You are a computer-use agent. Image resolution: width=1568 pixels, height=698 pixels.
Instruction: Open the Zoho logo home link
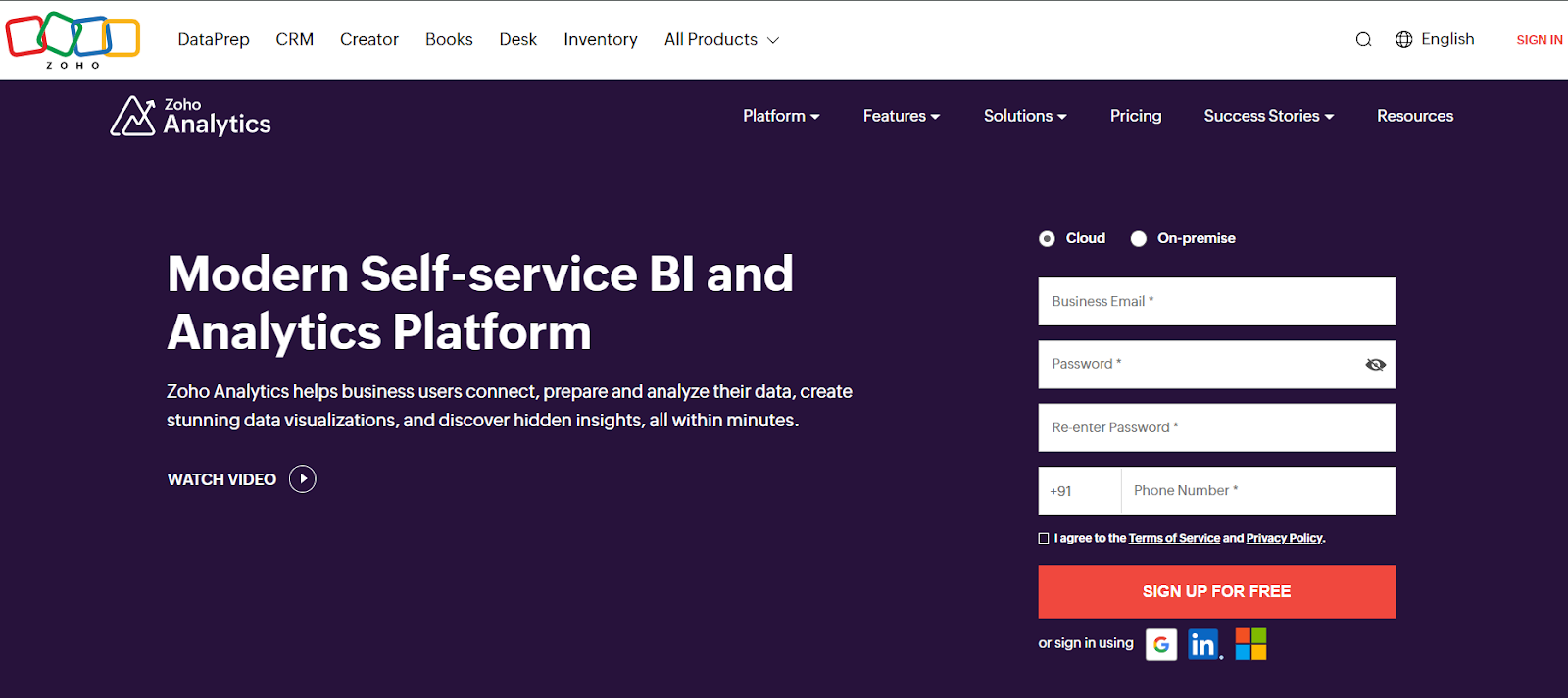pyautogui.click(x=73, y=40)
